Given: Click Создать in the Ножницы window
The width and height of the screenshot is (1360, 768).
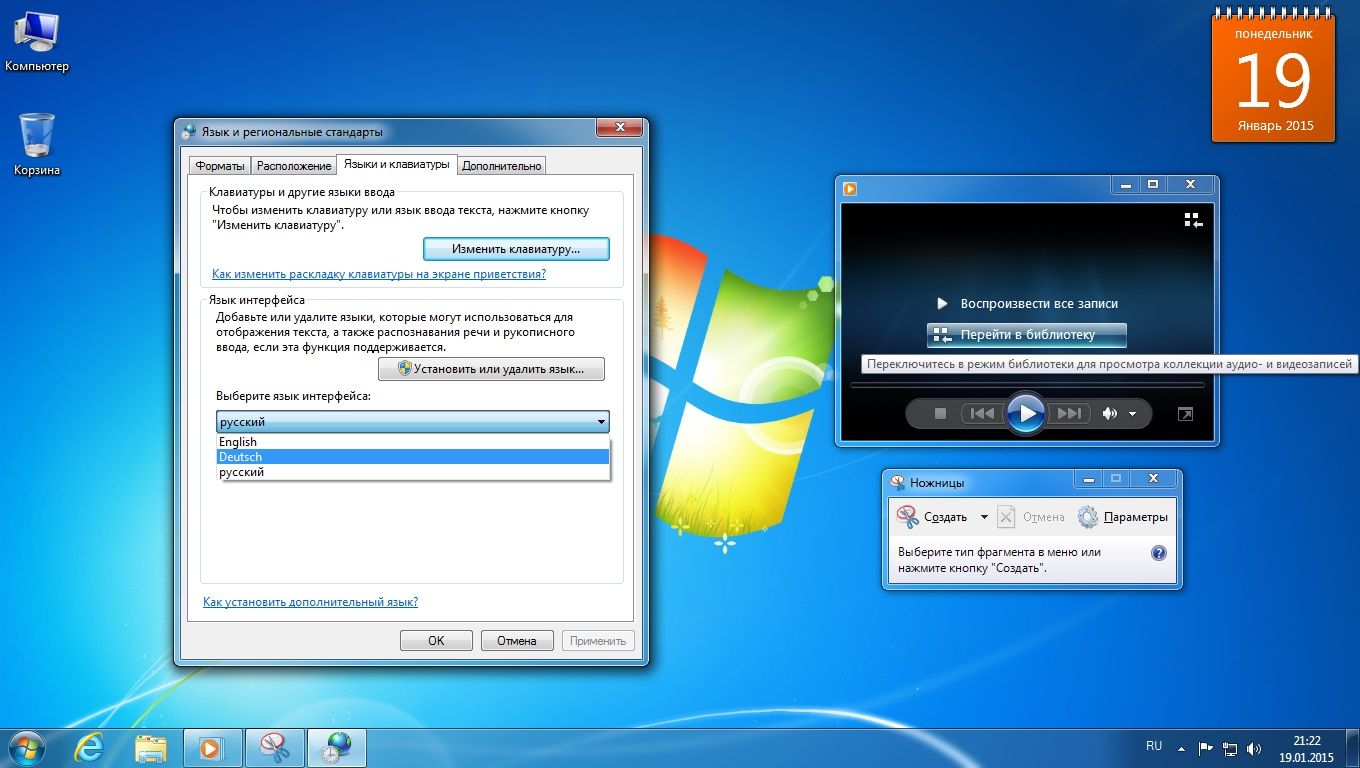Looking at the screenshot, I should click(933, 517).
